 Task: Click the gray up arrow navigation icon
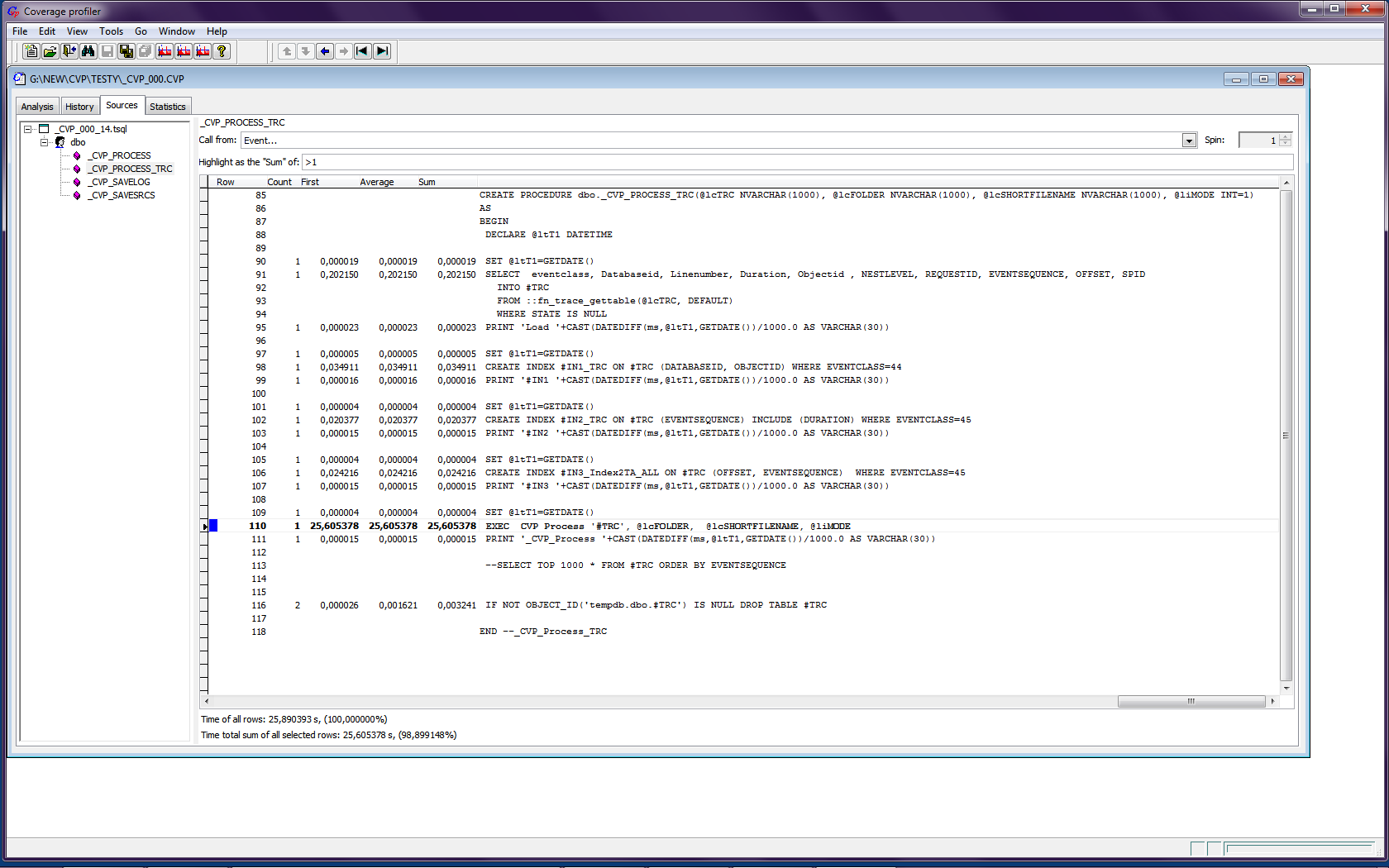[x=287, y=51]
